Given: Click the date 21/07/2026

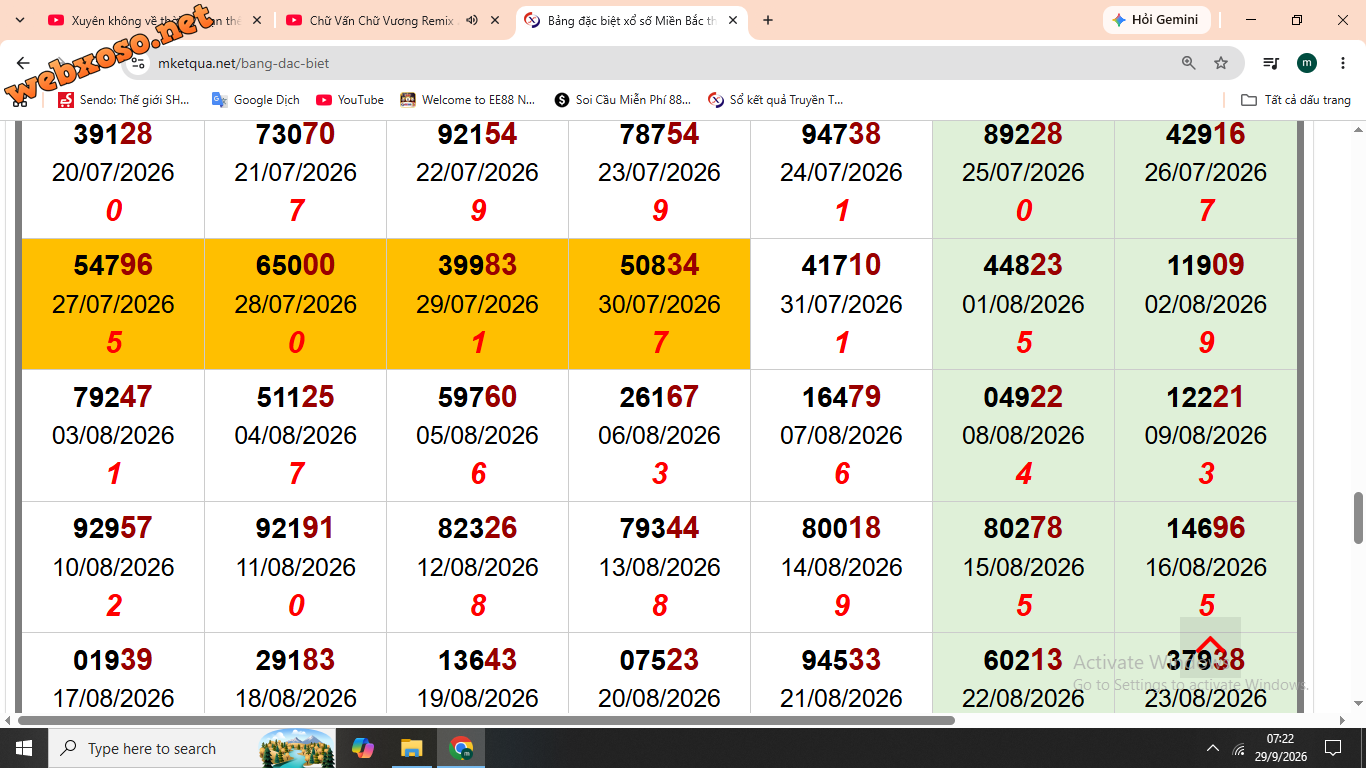Looking at the screenshot, I should click(x=295, y=172).
